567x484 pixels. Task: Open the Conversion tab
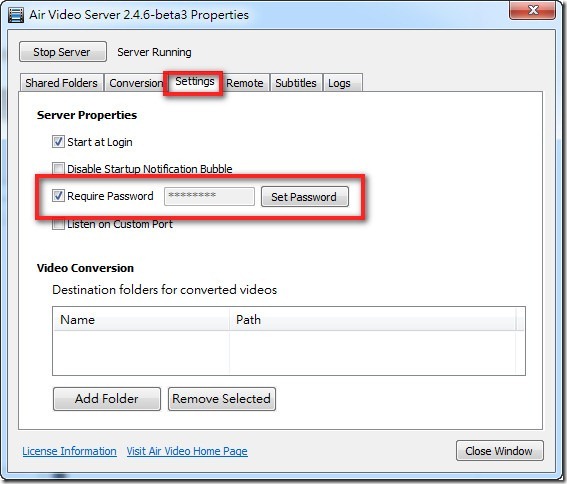[136, 83]
